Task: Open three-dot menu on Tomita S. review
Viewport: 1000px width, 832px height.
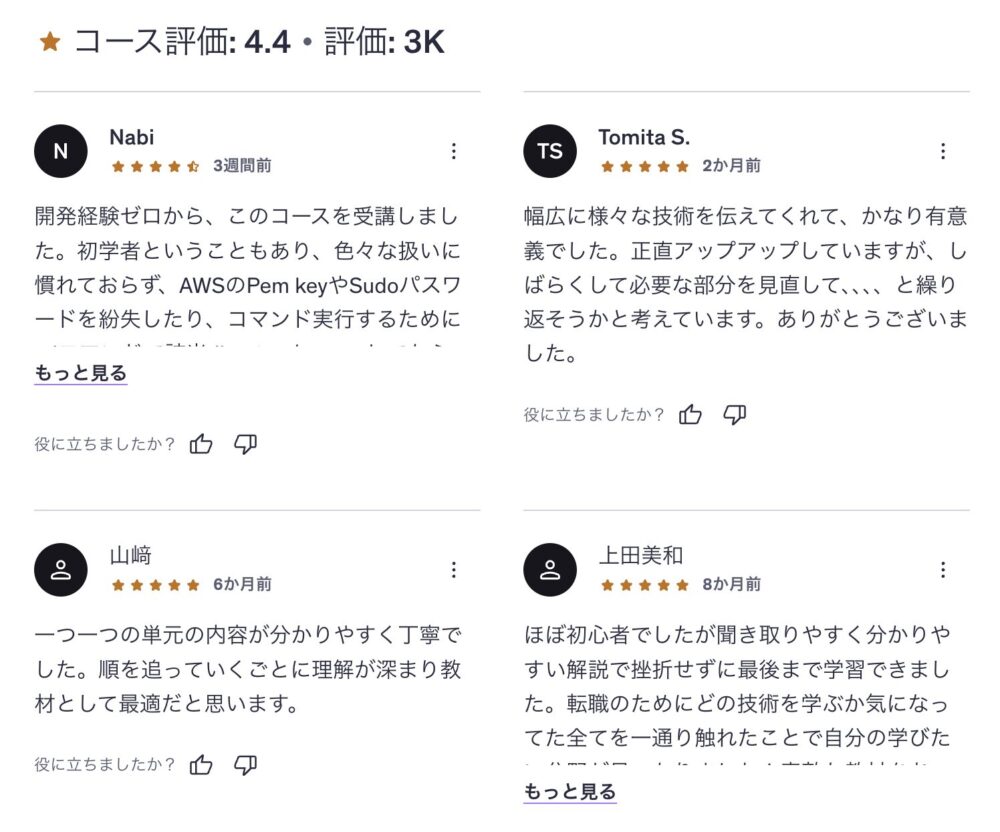Action: (942, 151)
